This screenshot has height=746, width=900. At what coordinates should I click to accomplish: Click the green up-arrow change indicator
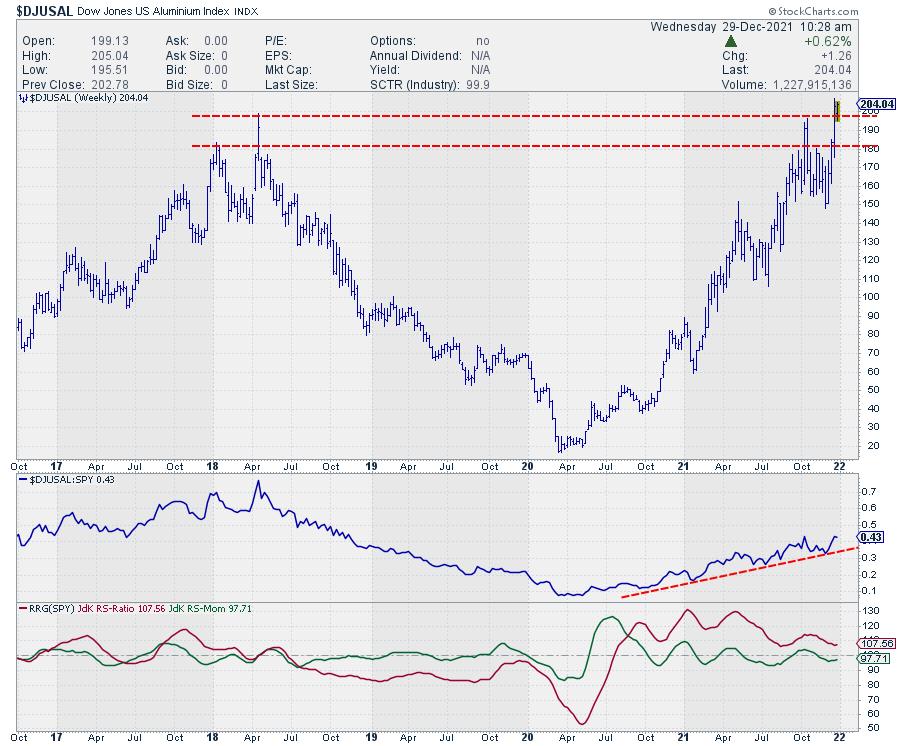point(731,42)
